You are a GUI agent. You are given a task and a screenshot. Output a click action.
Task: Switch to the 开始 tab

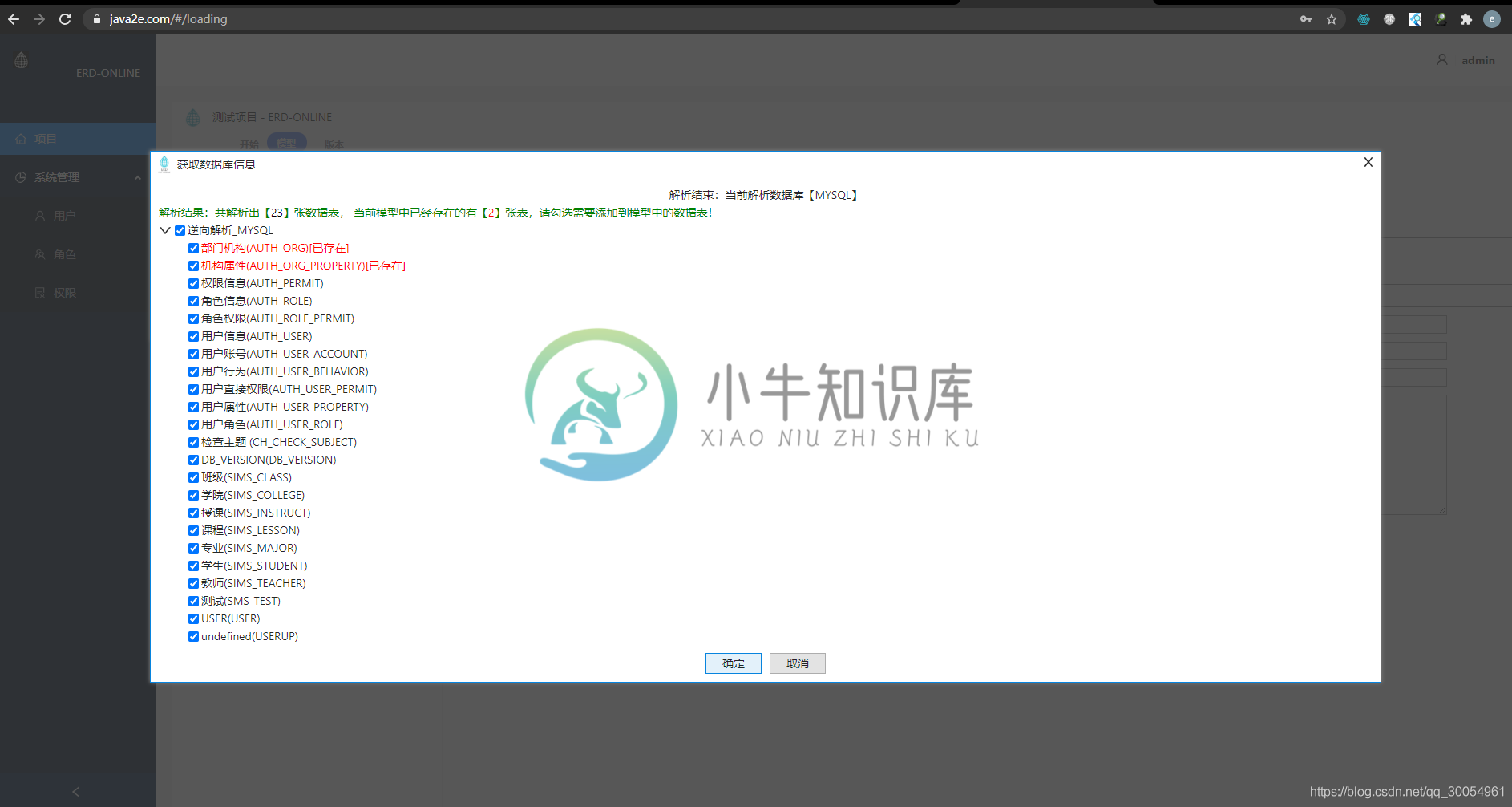249,144
